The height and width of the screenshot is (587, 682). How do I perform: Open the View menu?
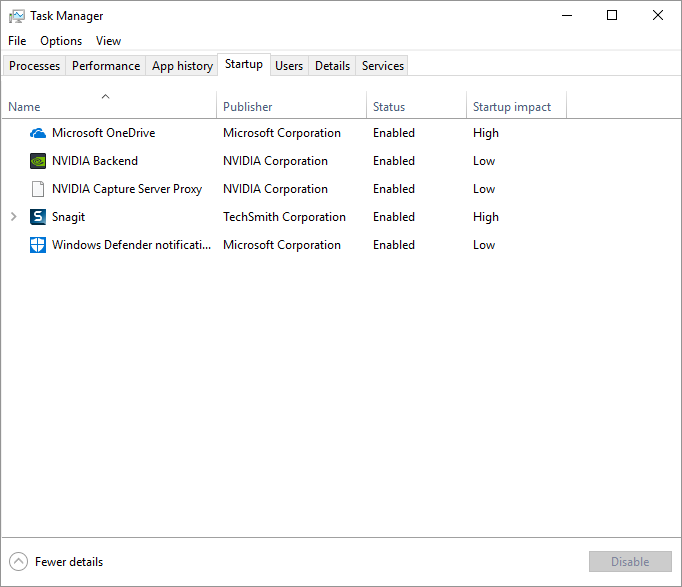[108, 41]
